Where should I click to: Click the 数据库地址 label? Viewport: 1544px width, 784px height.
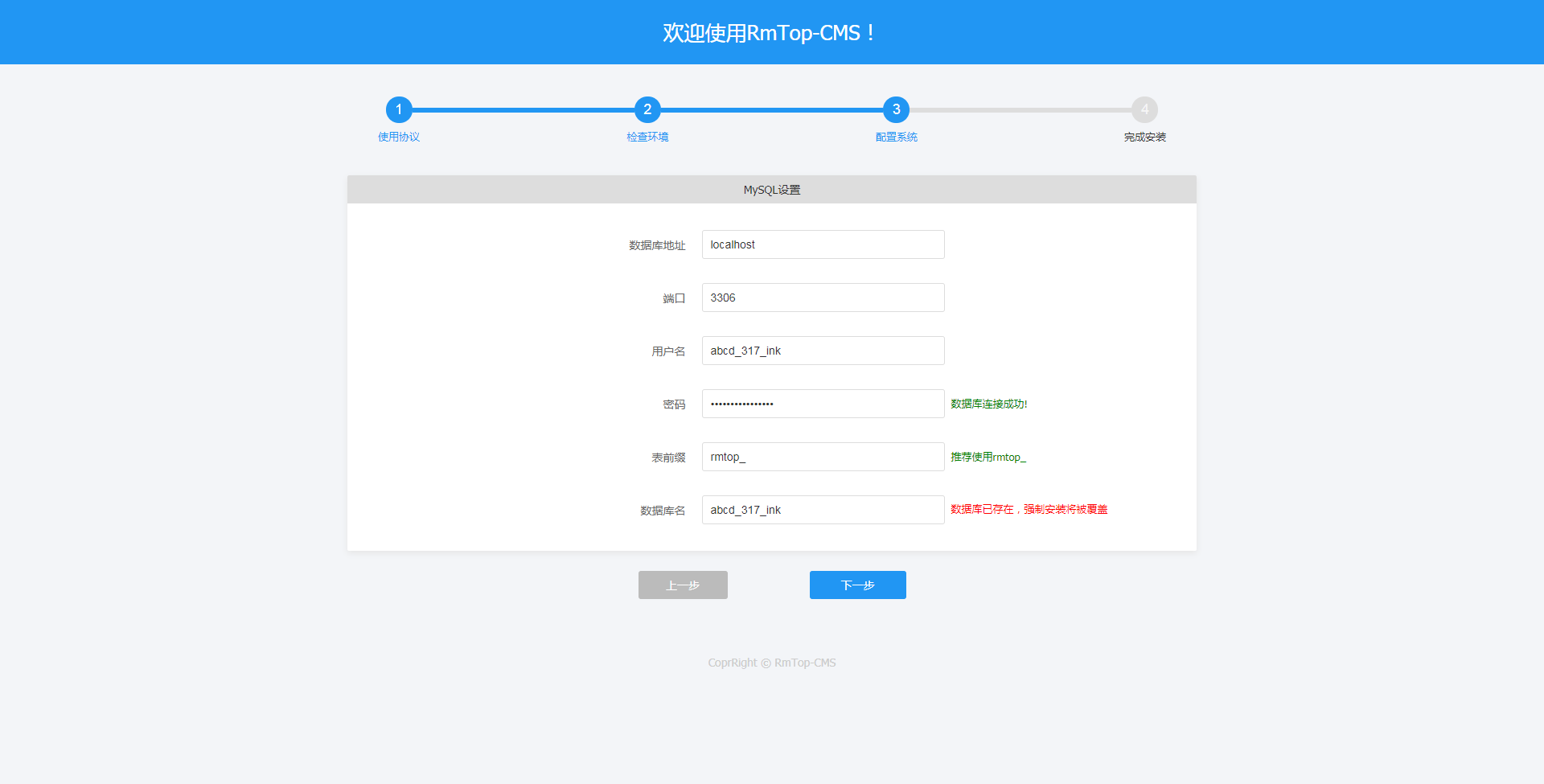[657, 245]
